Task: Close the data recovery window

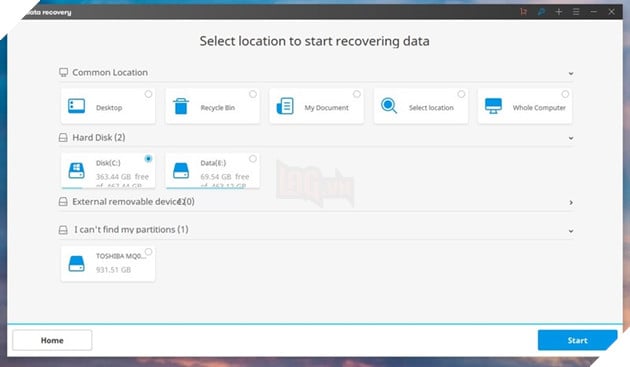Action: coord(611,12)
